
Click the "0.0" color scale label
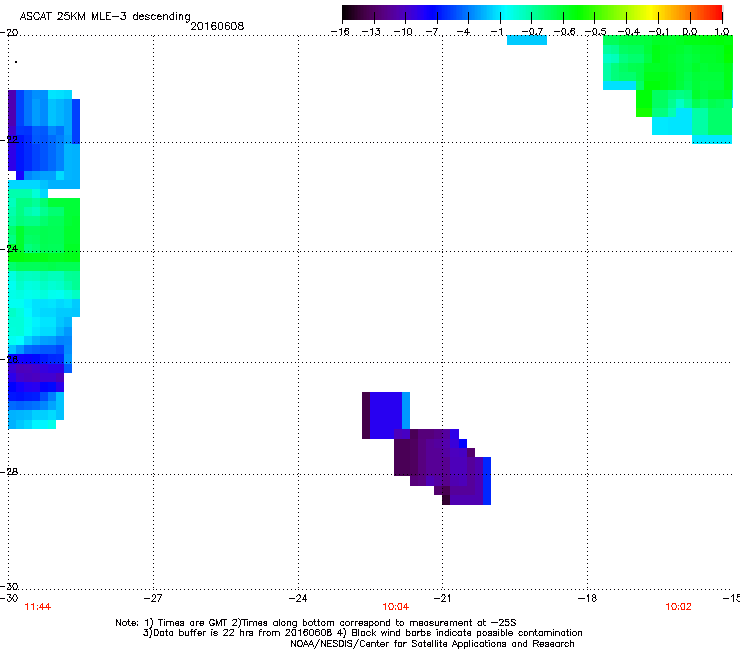(x=690, y=32)
